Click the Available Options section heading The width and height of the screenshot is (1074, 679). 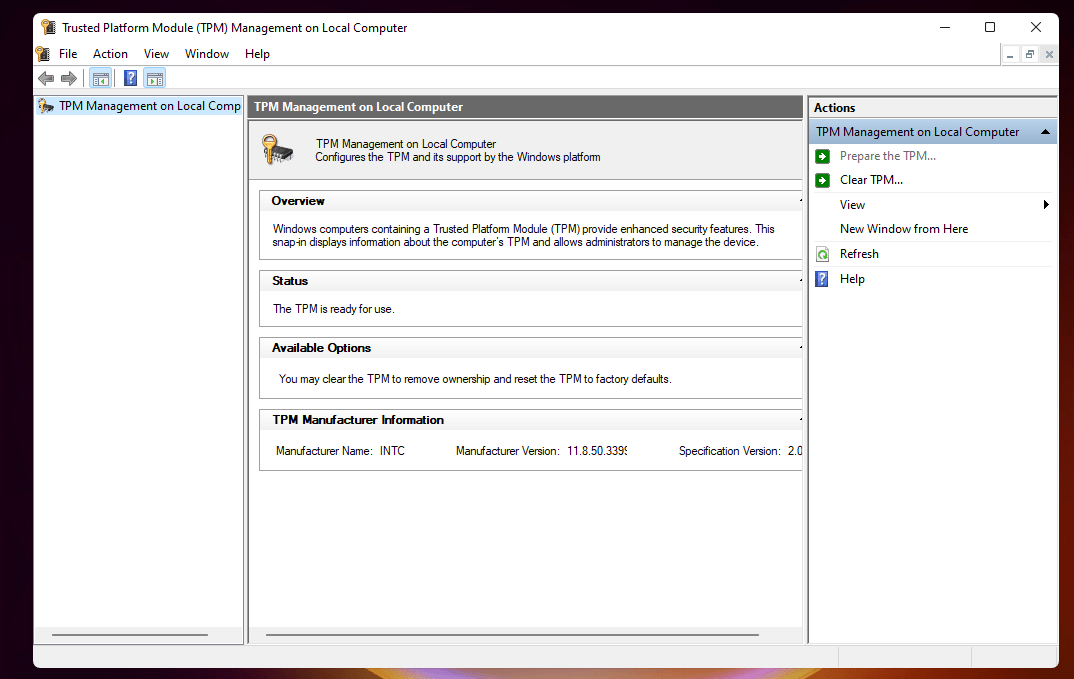click(x=321, y=348)
